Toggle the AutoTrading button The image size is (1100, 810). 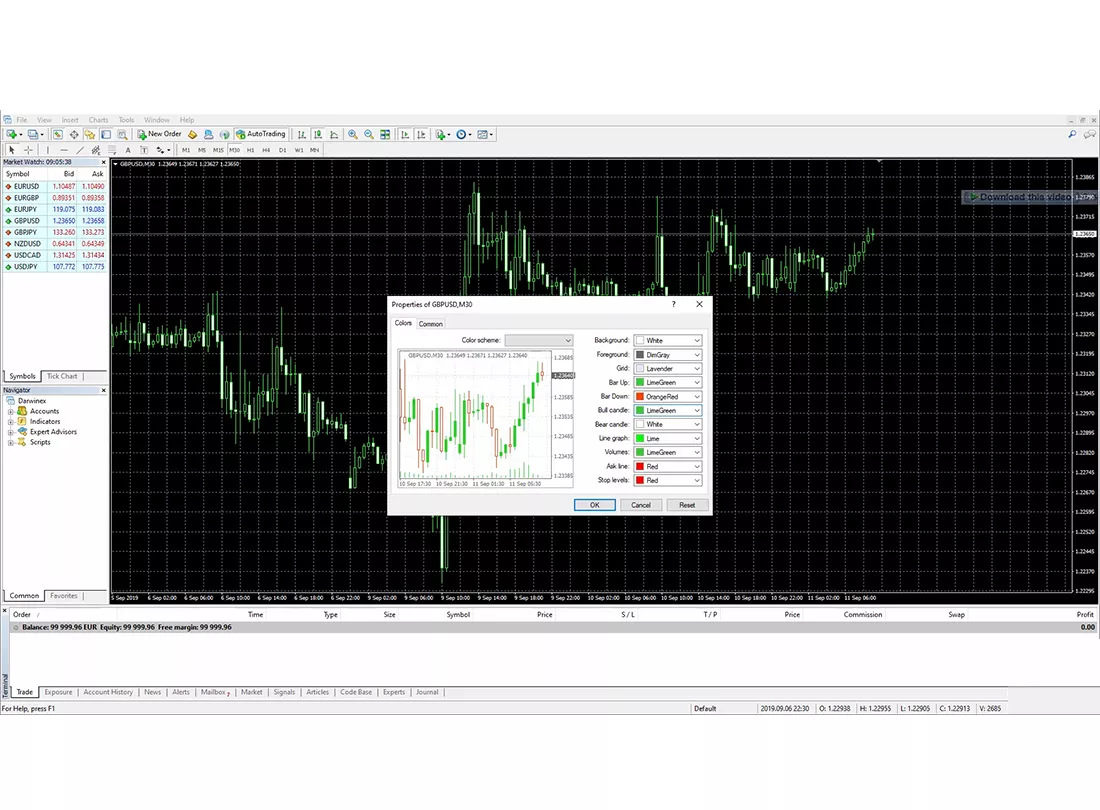click(x=261, y=135)
